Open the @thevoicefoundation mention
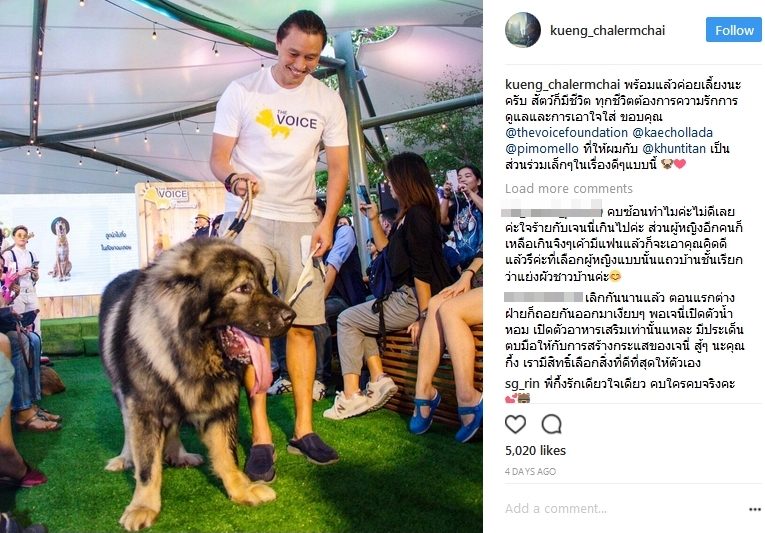 click(566, 132)
